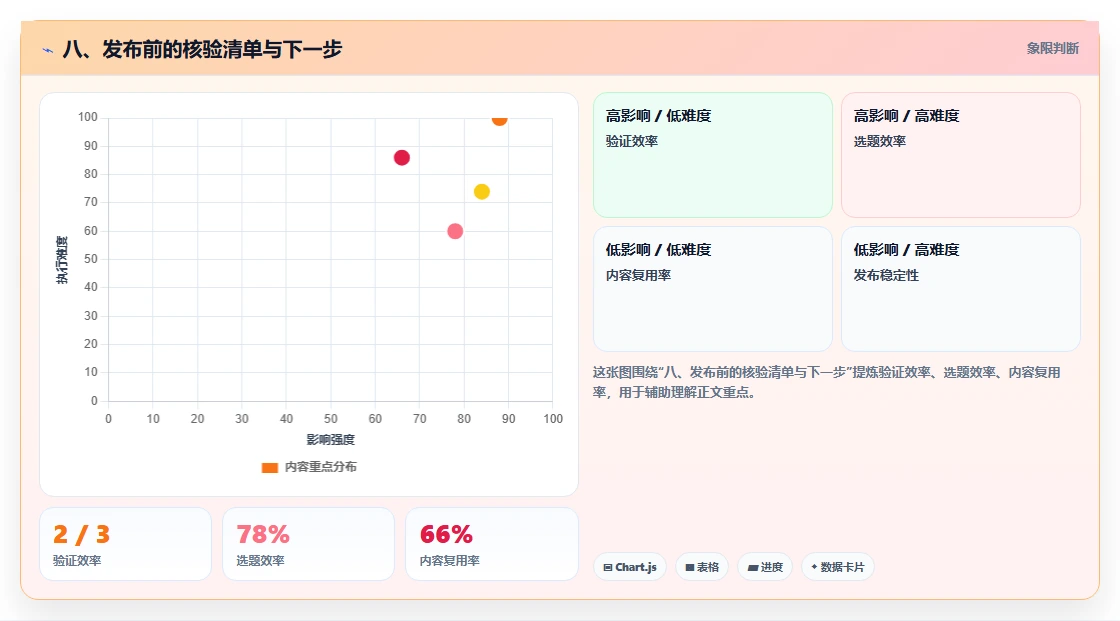Open the 高影响 / 低难度 quadrant card
1120x621 pixels.
pos(713,154)
